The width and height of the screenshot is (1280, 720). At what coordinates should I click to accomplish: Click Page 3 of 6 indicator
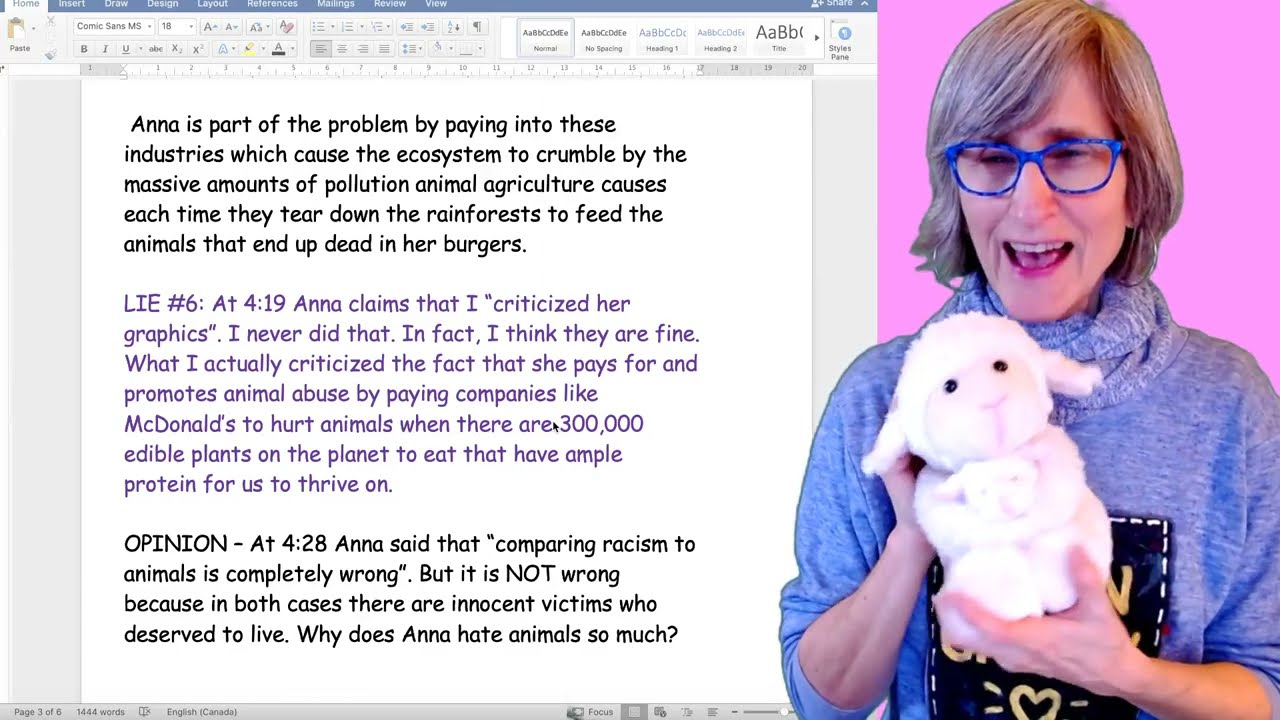[x=37, y=712]
